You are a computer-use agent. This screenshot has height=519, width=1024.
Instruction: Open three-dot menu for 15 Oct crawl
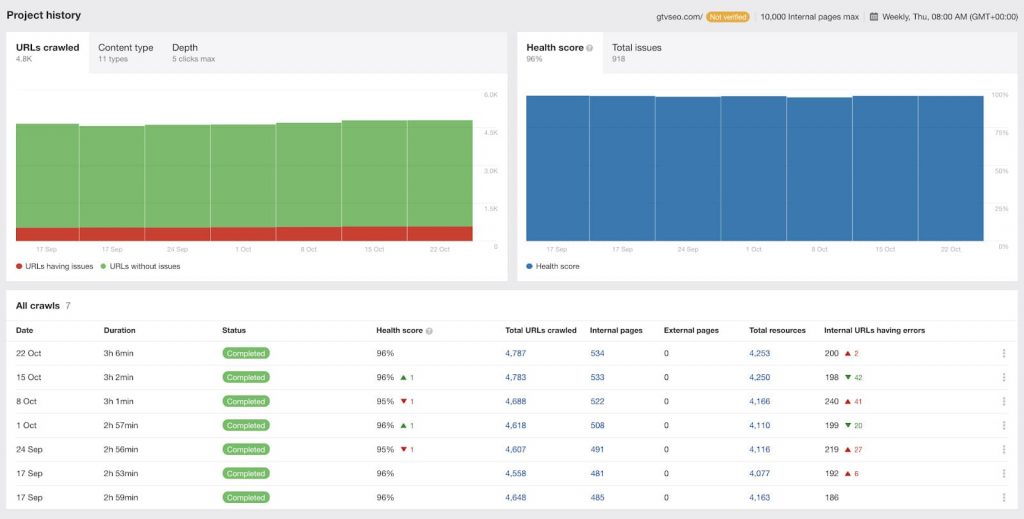[x=1003, y=377]
